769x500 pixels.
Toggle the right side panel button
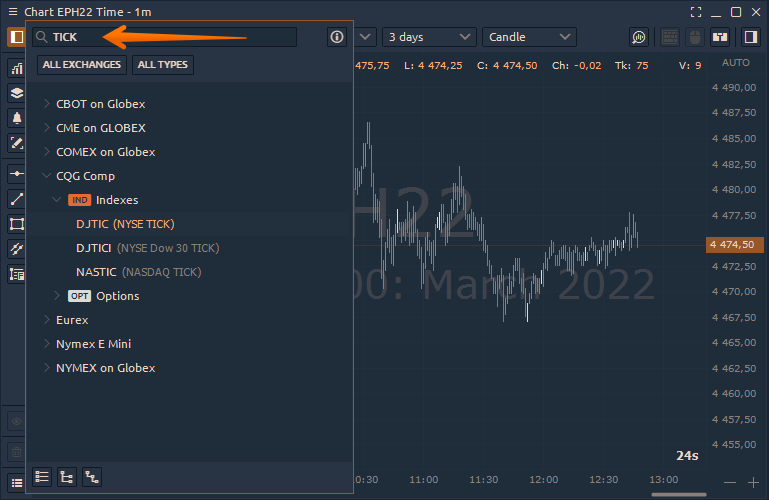(751, 37)
